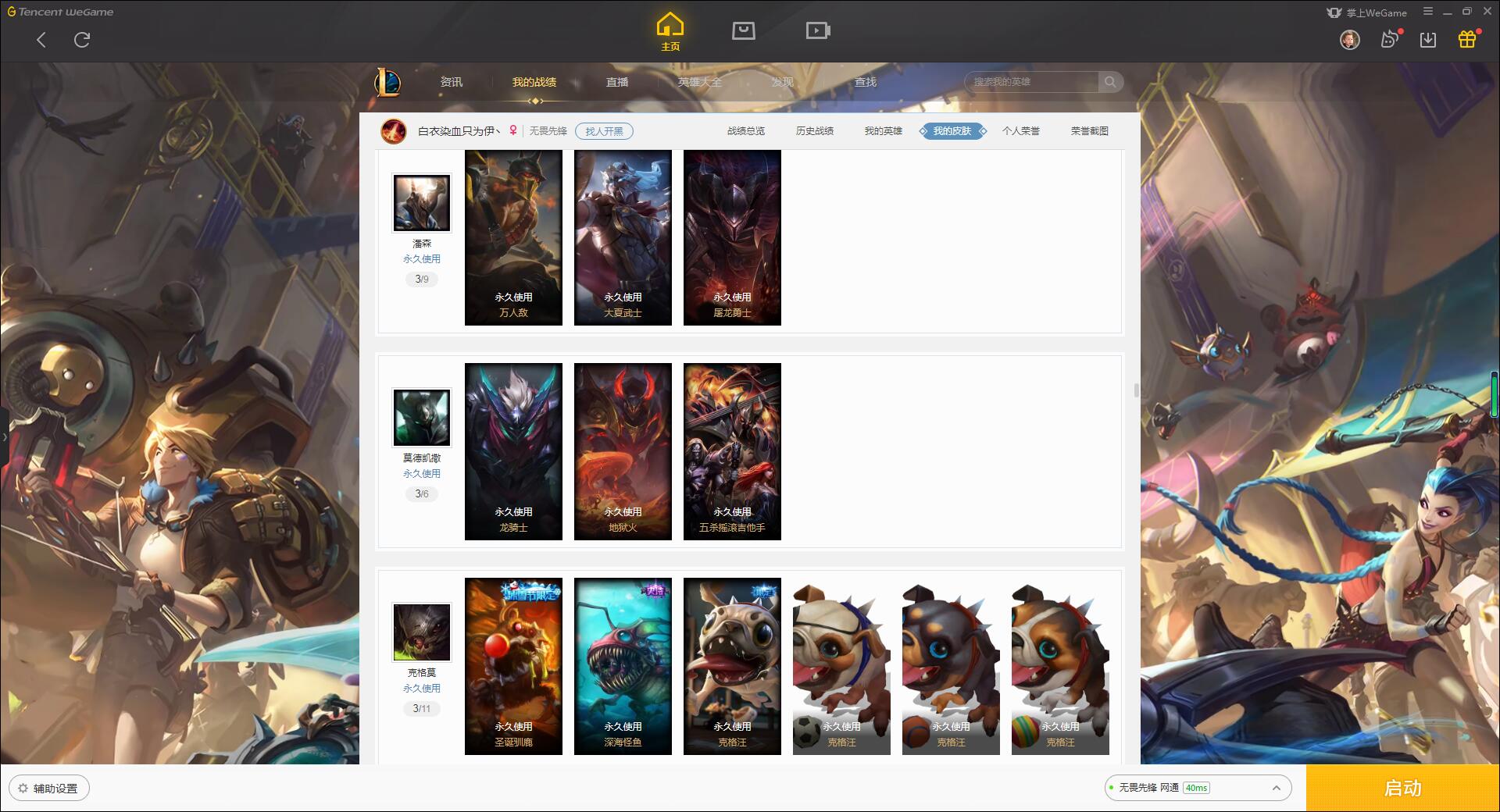Open the 战绩总览 sub-tab
The height and width of the screenshot is (812, 1500).
pyautogui.click(x=746, y=131)
